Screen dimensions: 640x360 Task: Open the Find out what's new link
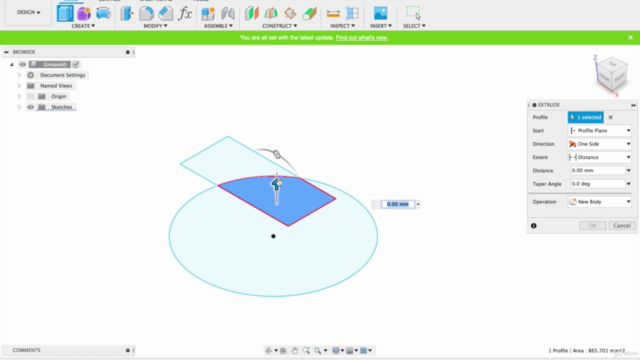coord(362,38)
